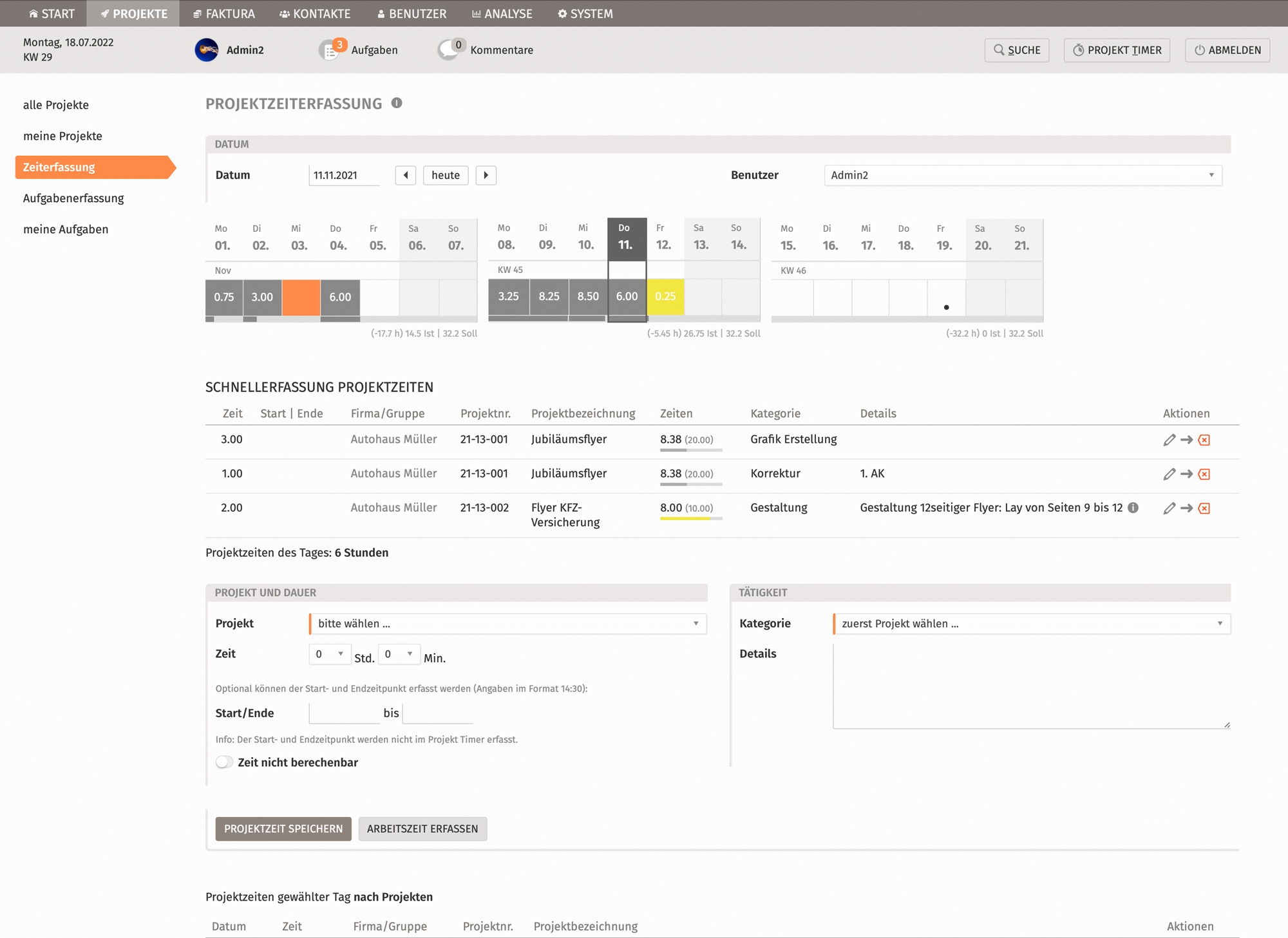Open the Std. hours dropdown
Viewport: 1288px width, 938px height.
[x=330, y=654]
